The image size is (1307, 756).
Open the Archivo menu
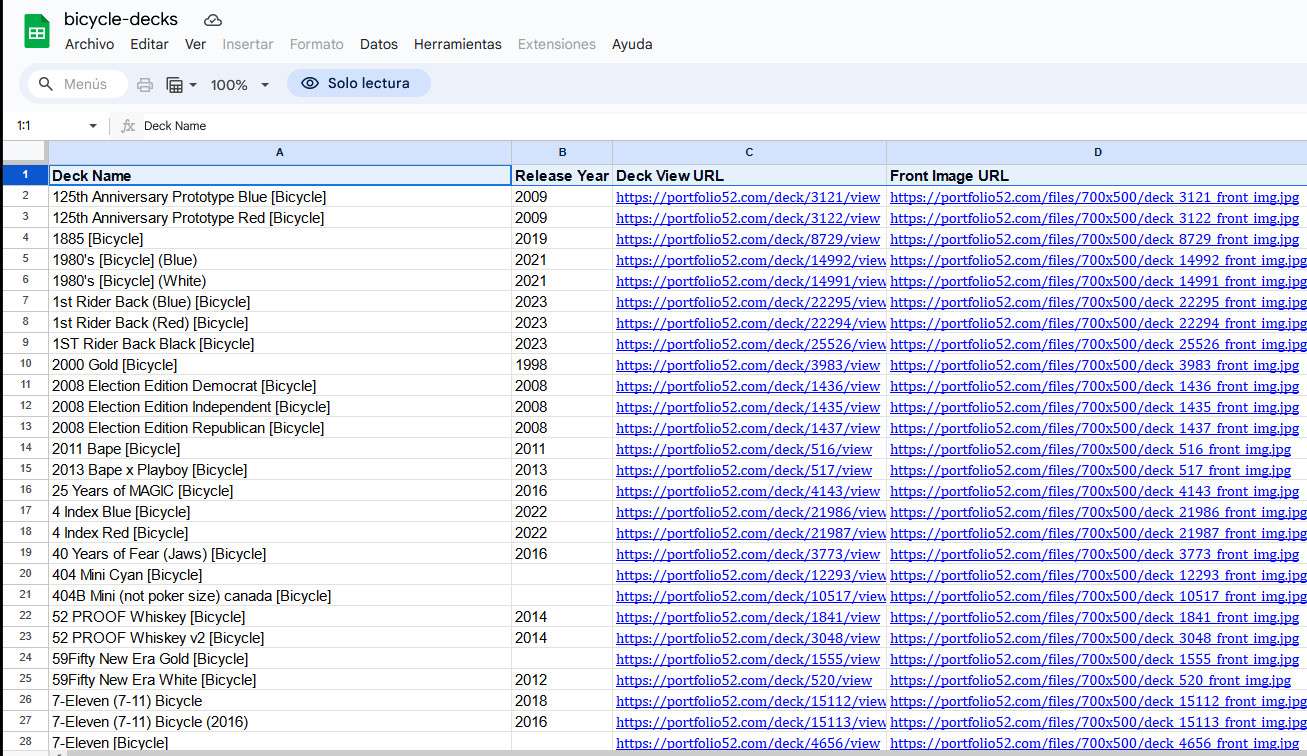point(90,44)
